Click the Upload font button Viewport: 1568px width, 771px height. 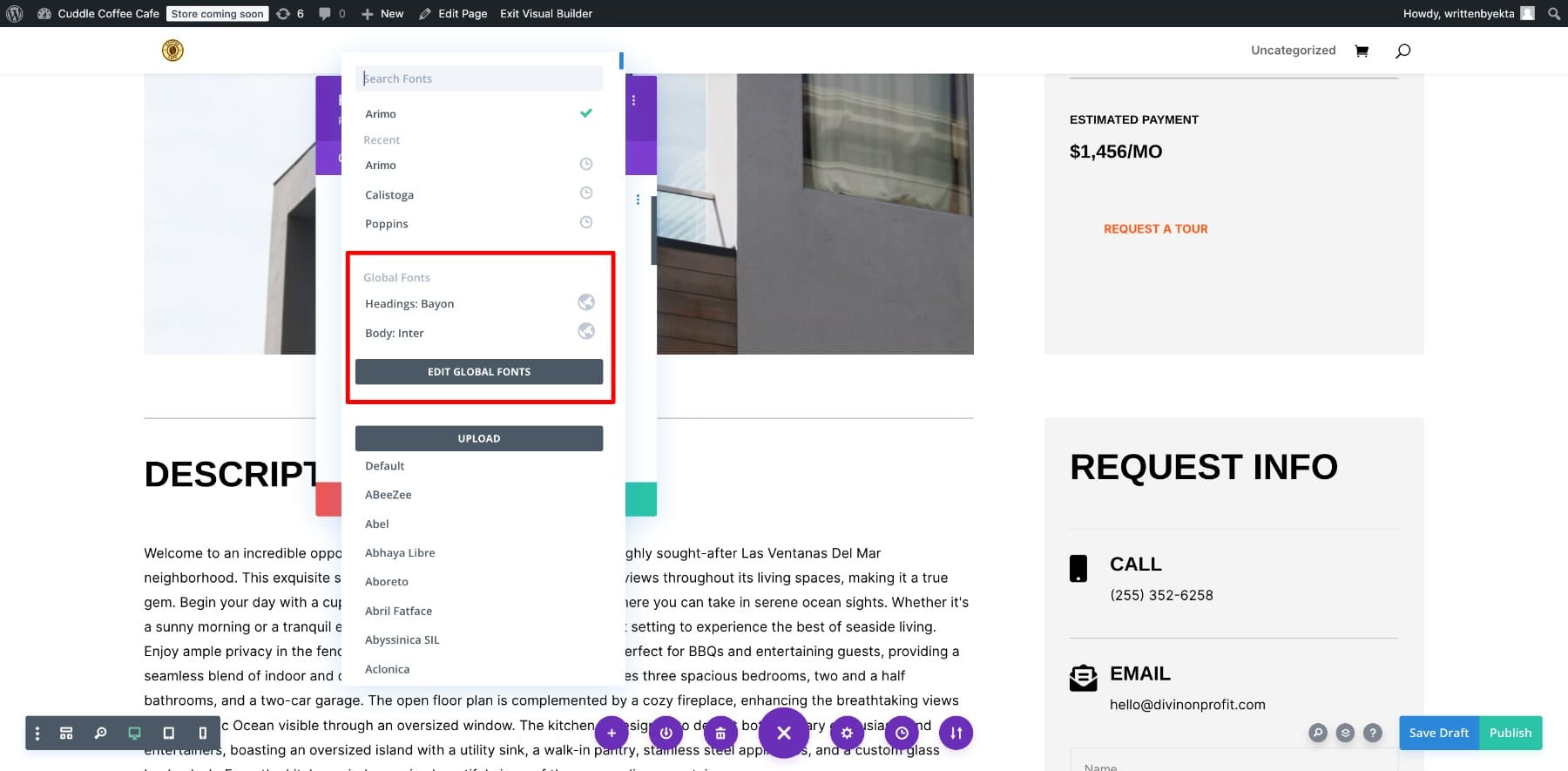tap(479, 438)
